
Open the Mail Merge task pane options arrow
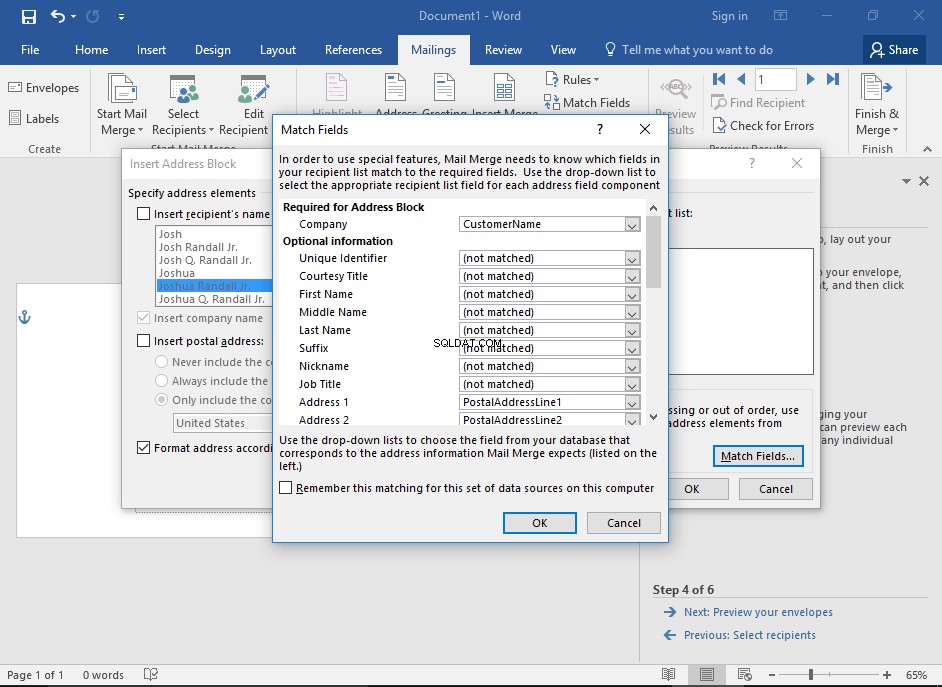[x=906, y=181]
